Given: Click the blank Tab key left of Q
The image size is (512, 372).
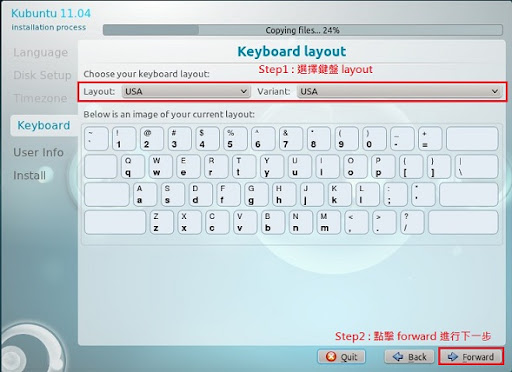Looking at the screenshot, I should click(101, 166).
